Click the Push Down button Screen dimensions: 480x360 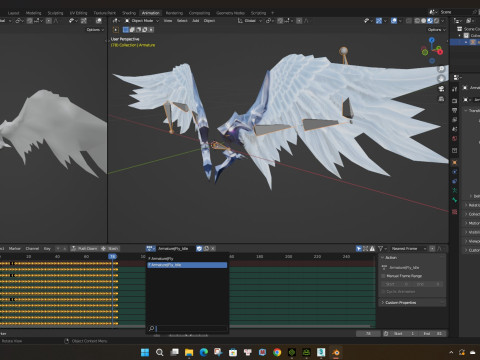tap(85, 249)
